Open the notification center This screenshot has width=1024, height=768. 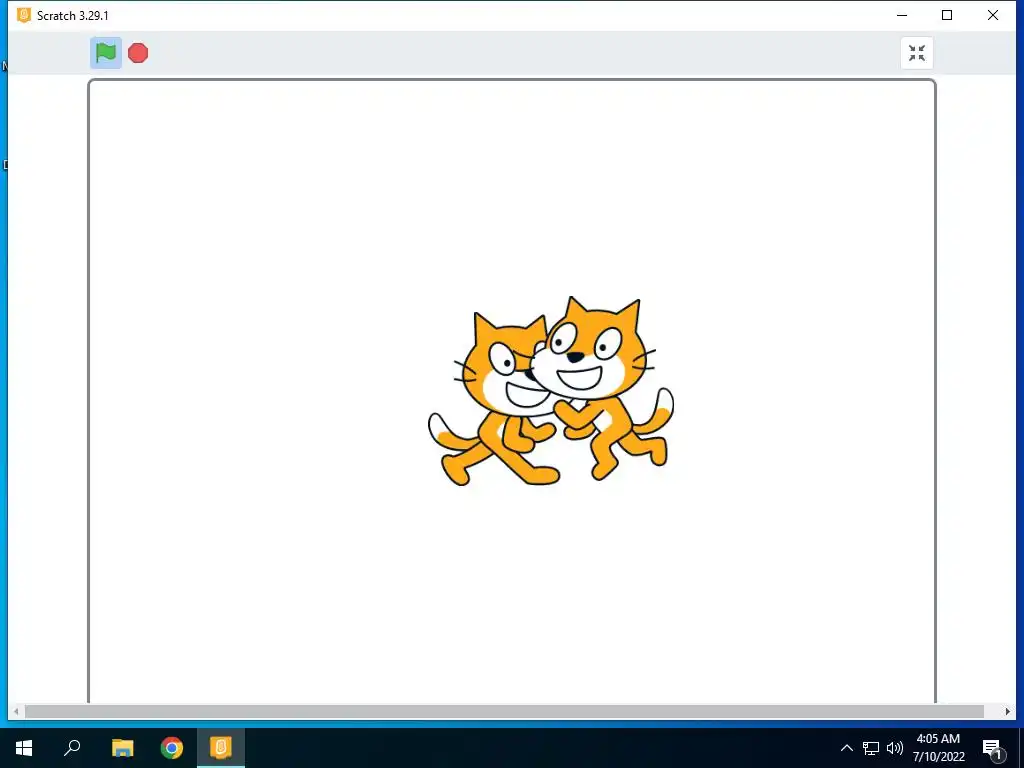click(x=992, y=748)
